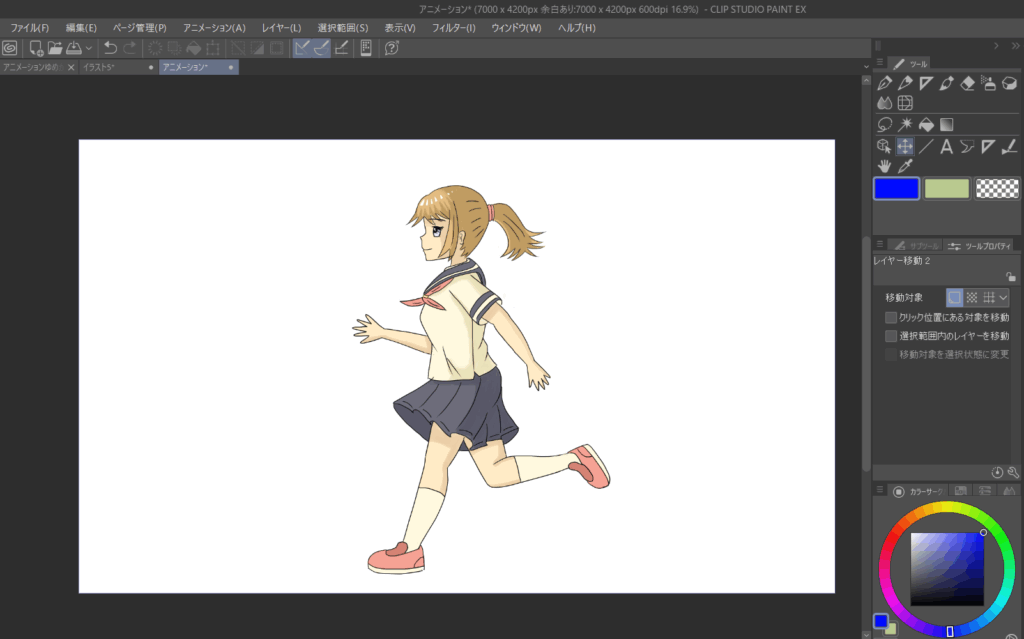Choose the Auto Select magic wand tool
The width and height of the screenshot is (1024, 639).
(905, 125)
